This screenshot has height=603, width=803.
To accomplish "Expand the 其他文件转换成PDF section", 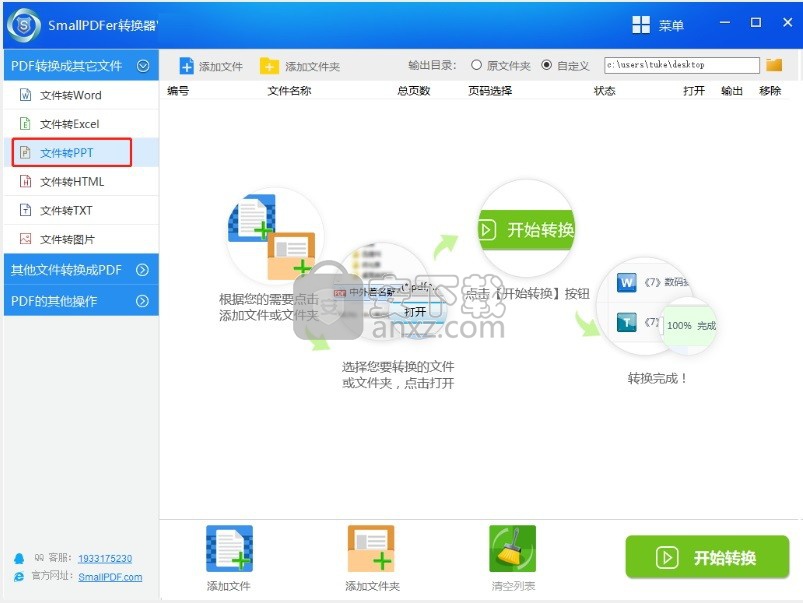I will 142,270.
